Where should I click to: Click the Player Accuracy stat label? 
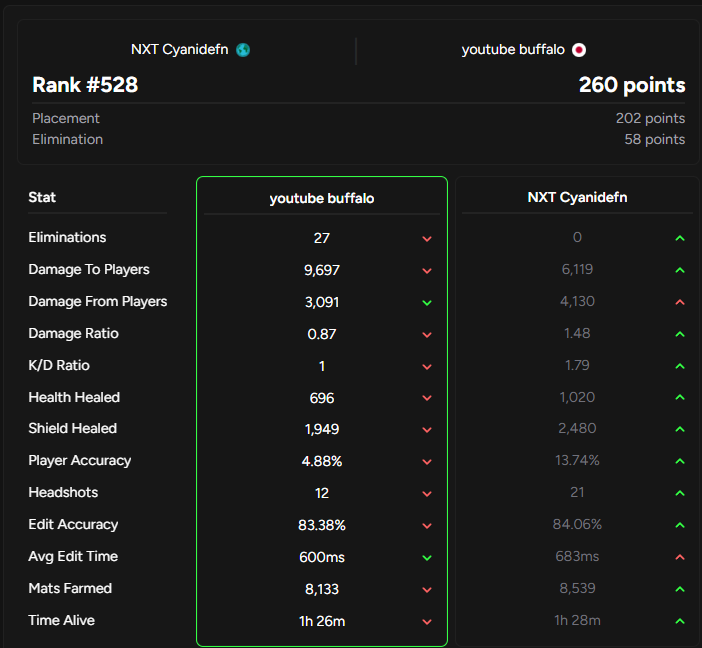click(80, 460)
